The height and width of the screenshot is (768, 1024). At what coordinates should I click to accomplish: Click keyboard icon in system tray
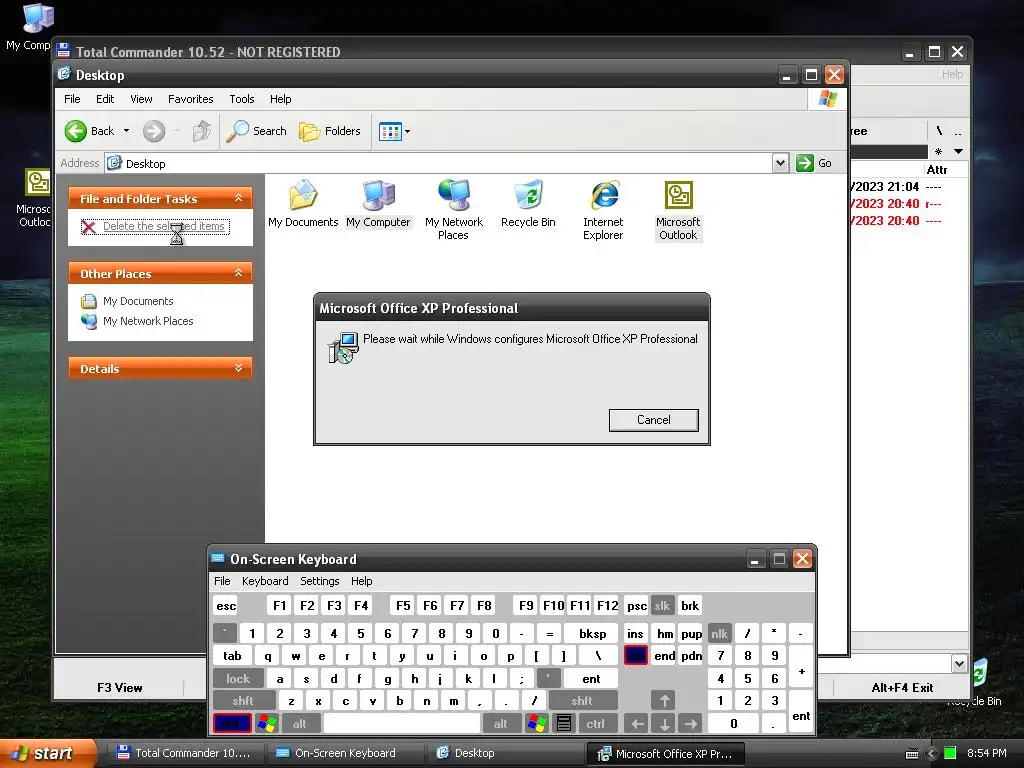[912, 754]
